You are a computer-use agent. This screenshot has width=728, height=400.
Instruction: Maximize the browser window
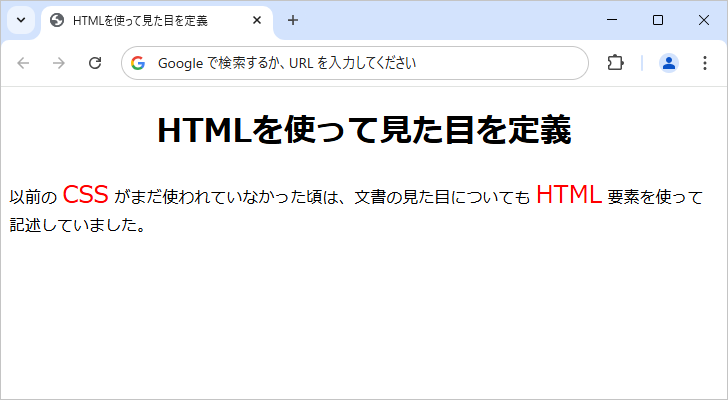(657, 20)
